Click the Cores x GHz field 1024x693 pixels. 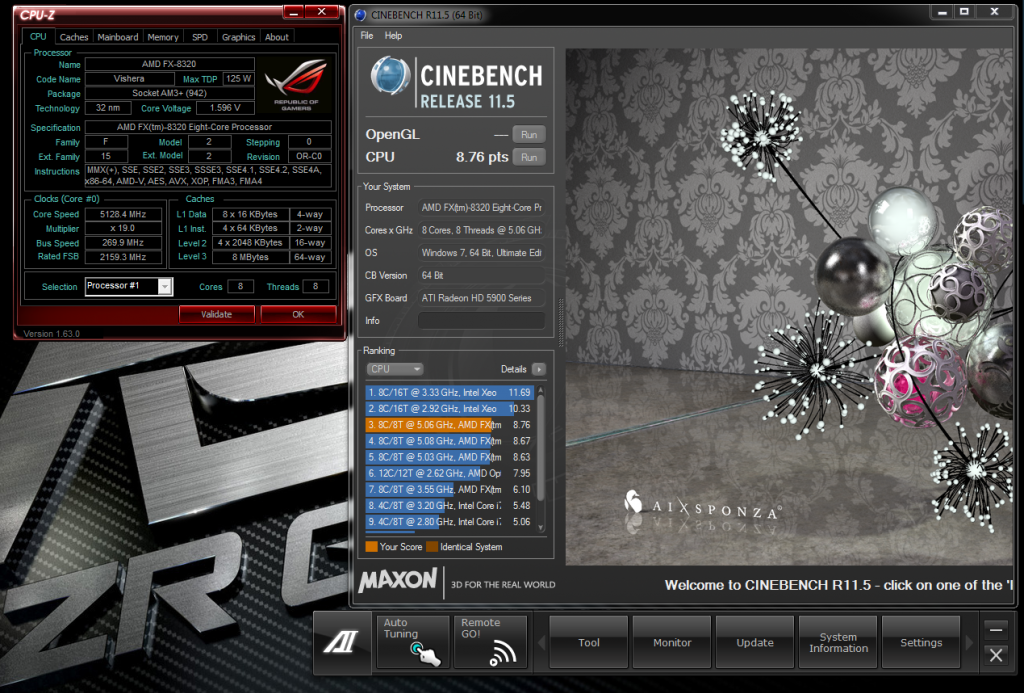tap(481, 230)
